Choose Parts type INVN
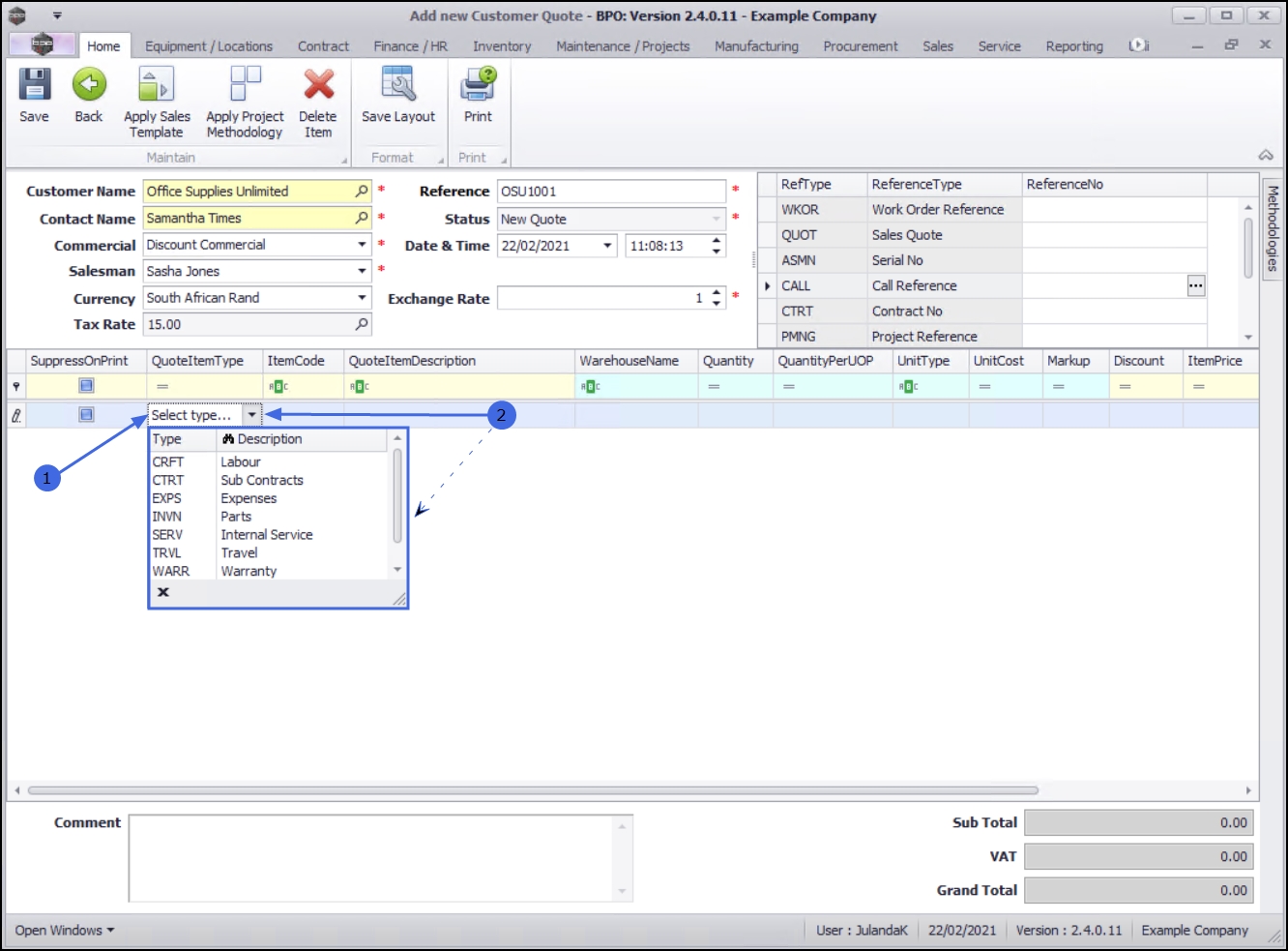Image resolution: width=1288 pixels, height=951 pixels. pos(269,517)
